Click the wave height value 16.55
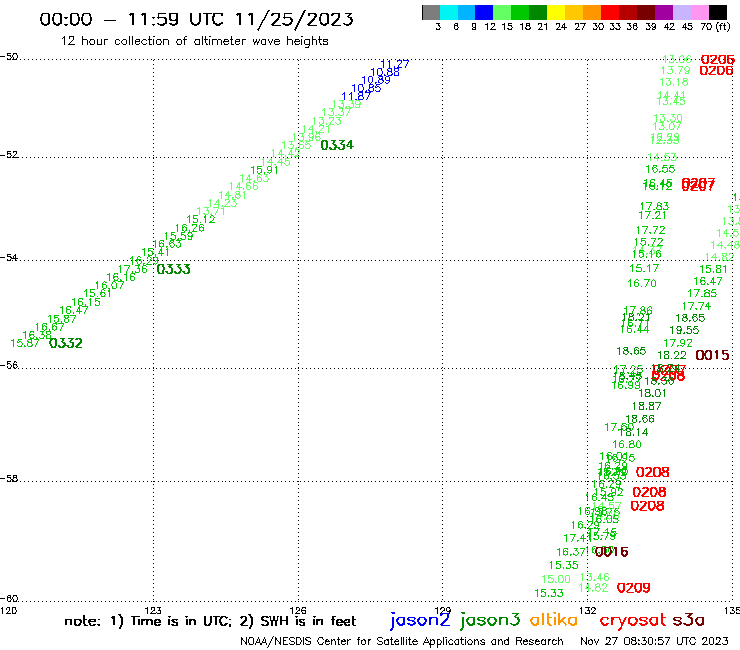Viewport: 740px width, 650px height. [660, 169]
